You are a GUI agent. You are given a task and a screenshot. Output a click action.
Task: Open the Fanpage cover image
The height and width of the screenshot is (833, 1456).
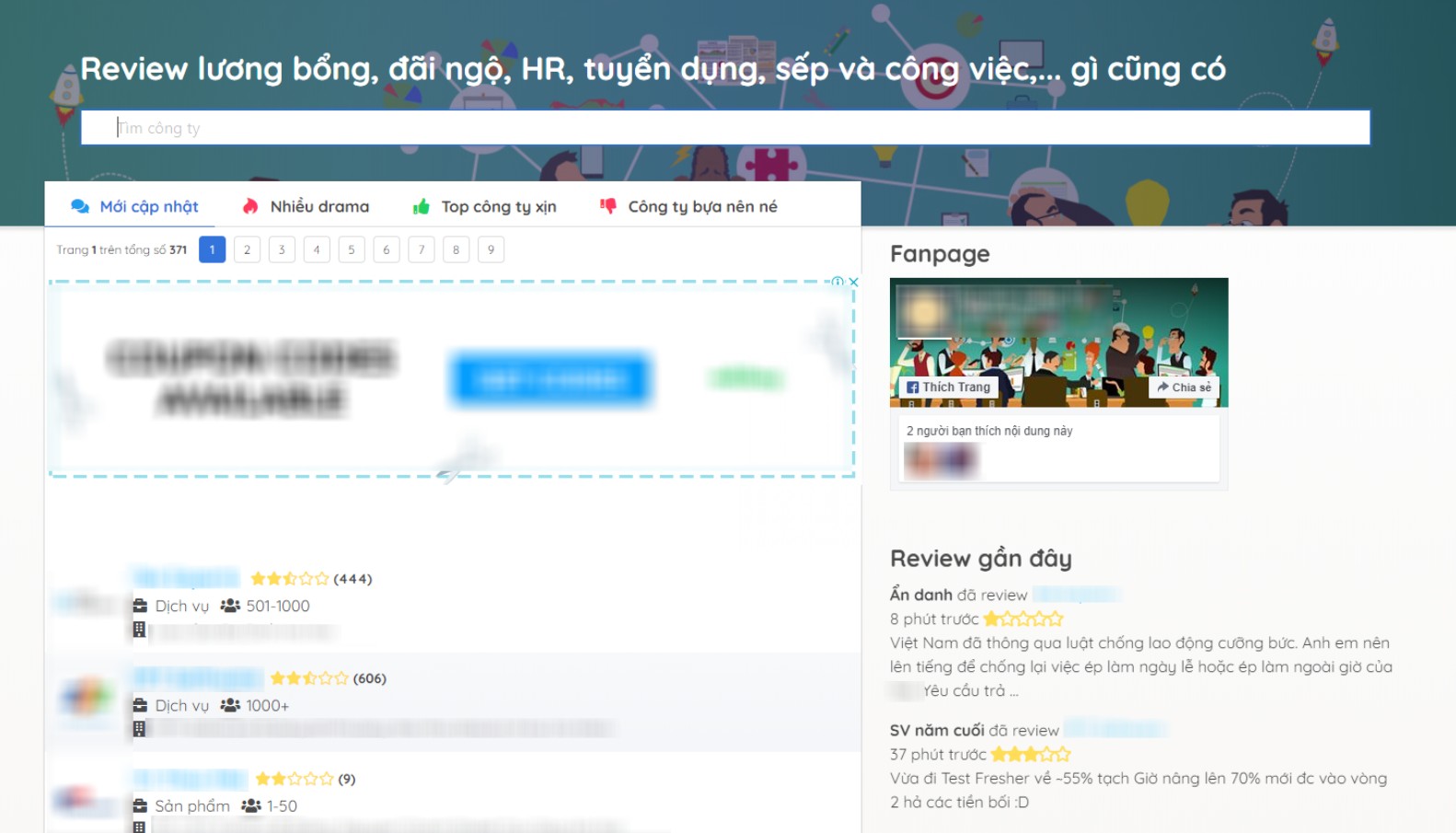[1058, 342]
